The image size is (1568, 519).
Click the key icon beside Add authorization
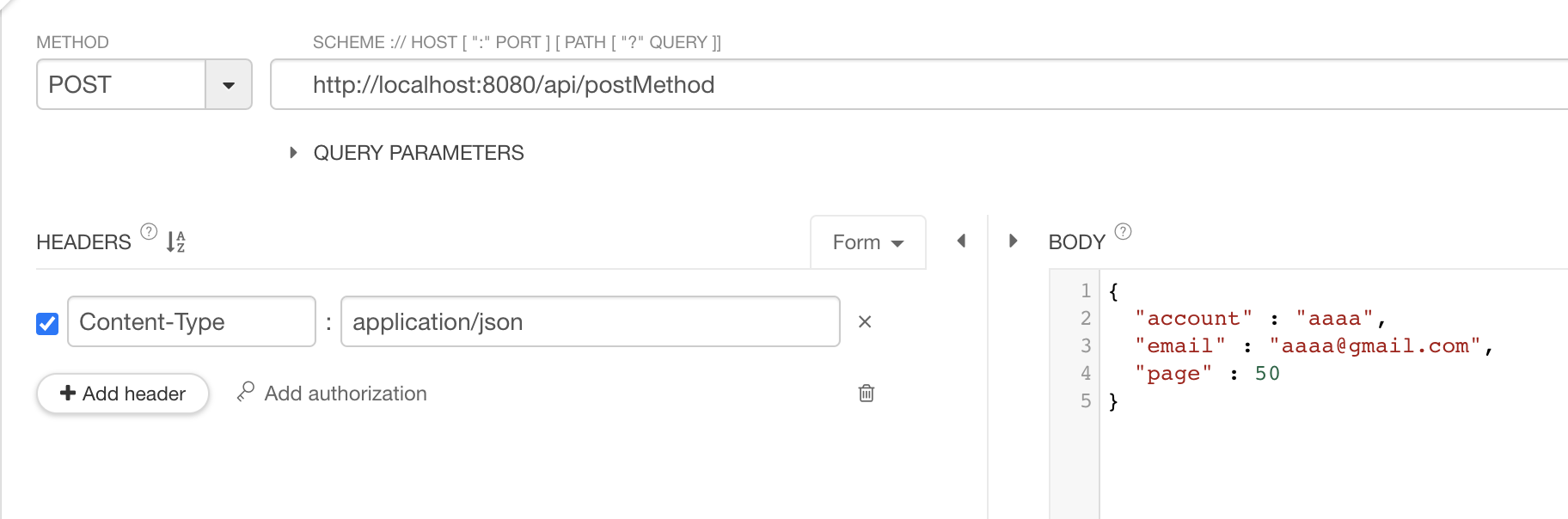(246, 392)
